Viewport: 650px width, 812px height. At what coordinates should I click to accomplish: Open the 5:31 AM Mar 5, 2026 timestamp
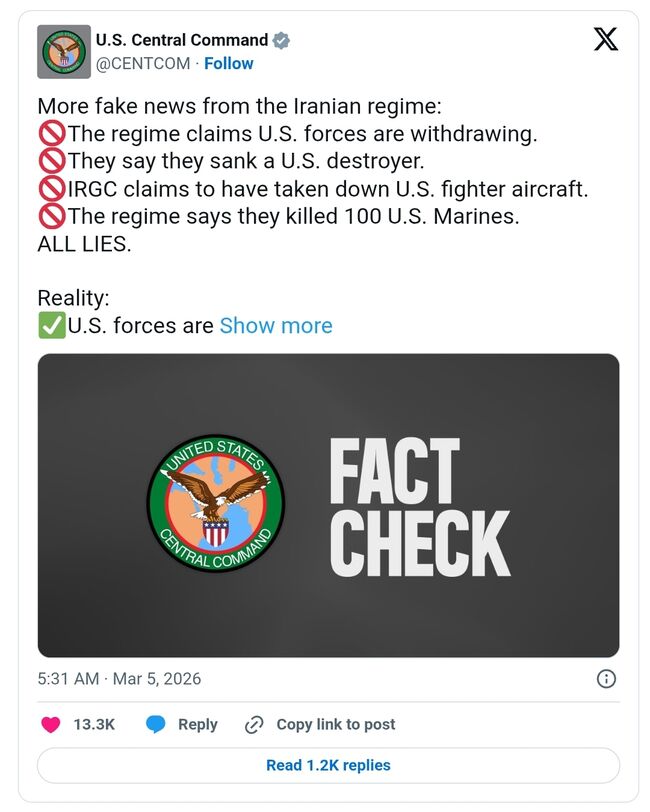pyautogui.click(x=119, y=679)
